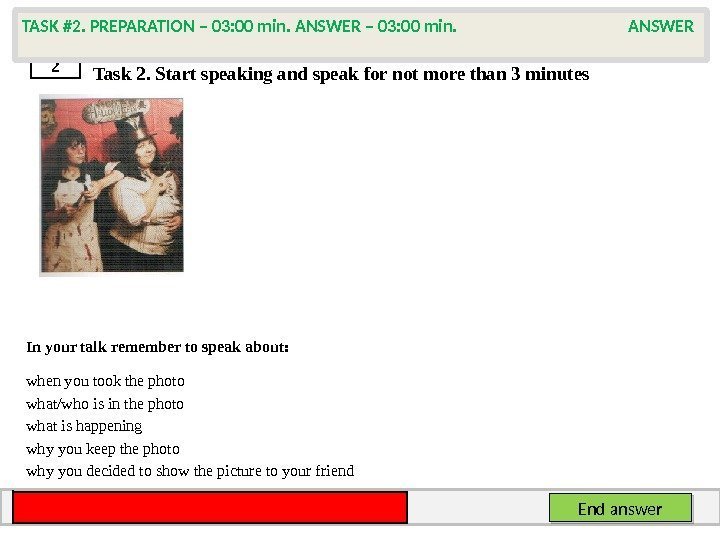Screen dimensions: 720x540
Task: Open the photo of two costumed people
Action: 112,185
